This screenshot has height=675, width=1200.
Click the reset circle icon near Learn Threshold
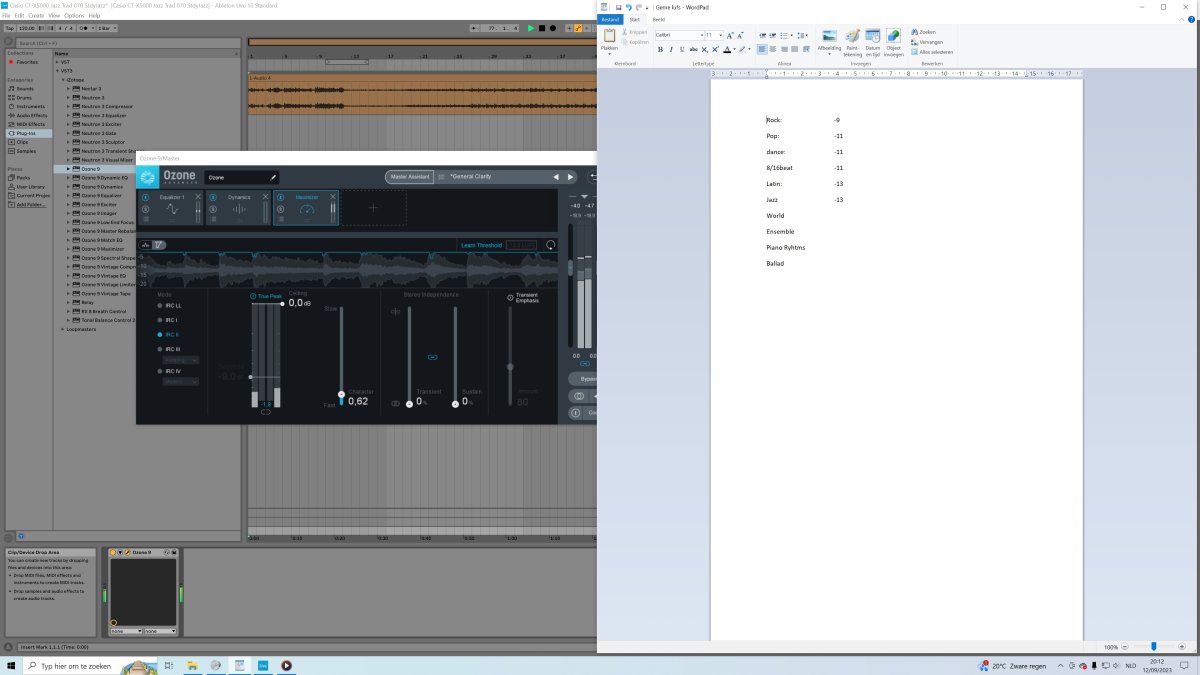coord(550,245)
